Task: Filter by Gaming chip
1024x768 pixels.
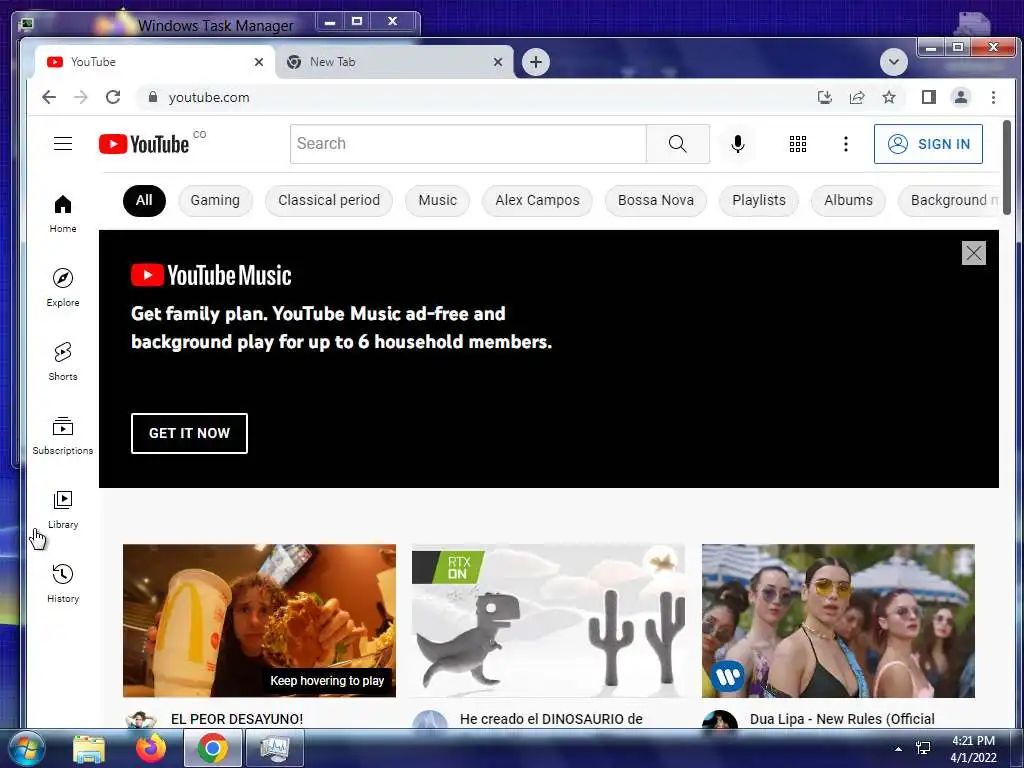Action: pyautogui.click(x=215, y=200)
